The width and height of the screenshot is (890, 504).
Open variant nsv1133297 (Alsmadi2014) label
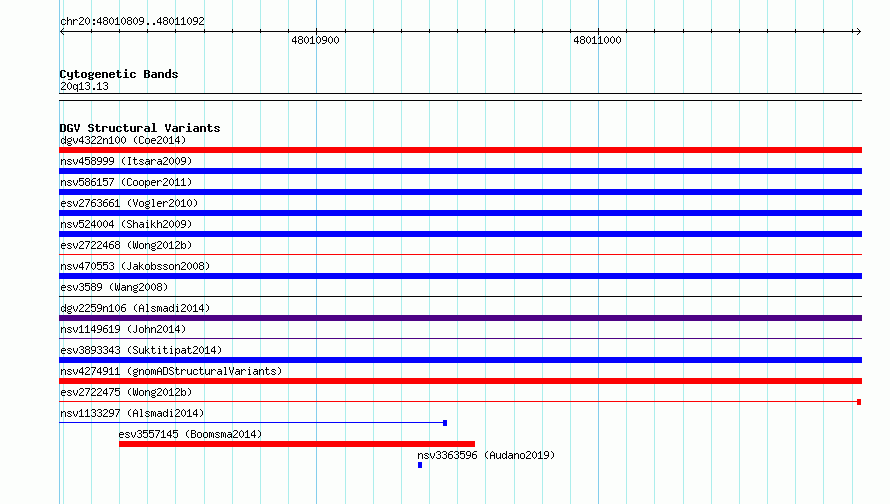(x=132, y=413)
